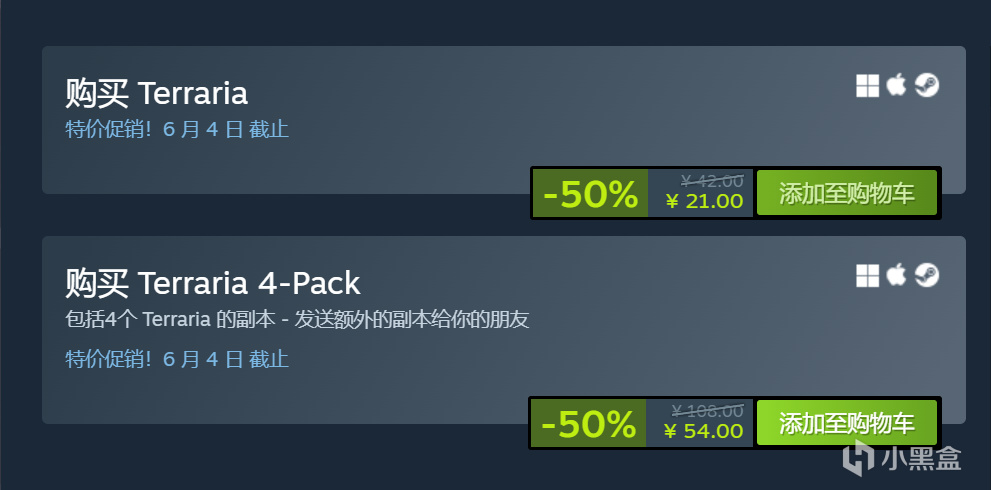This screenshot has height=490, width=991.
Task: Click the Apple macOS icon for Terraria
Action: 896,85
